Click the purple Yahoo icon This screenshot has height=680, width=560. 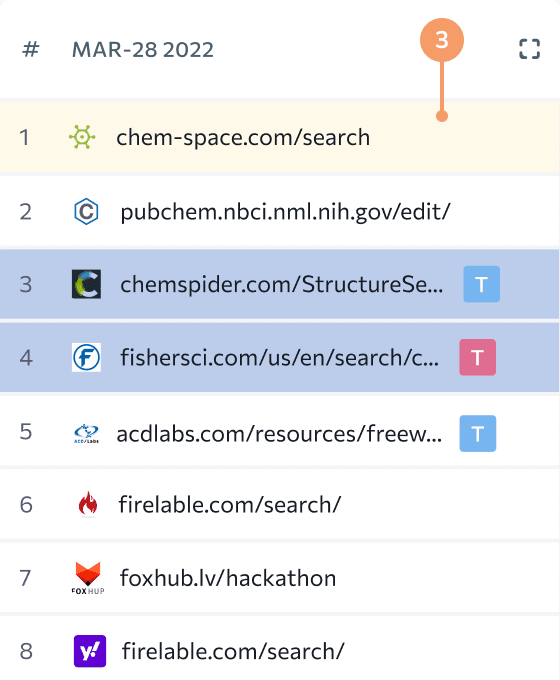click(x=90, y=651)
